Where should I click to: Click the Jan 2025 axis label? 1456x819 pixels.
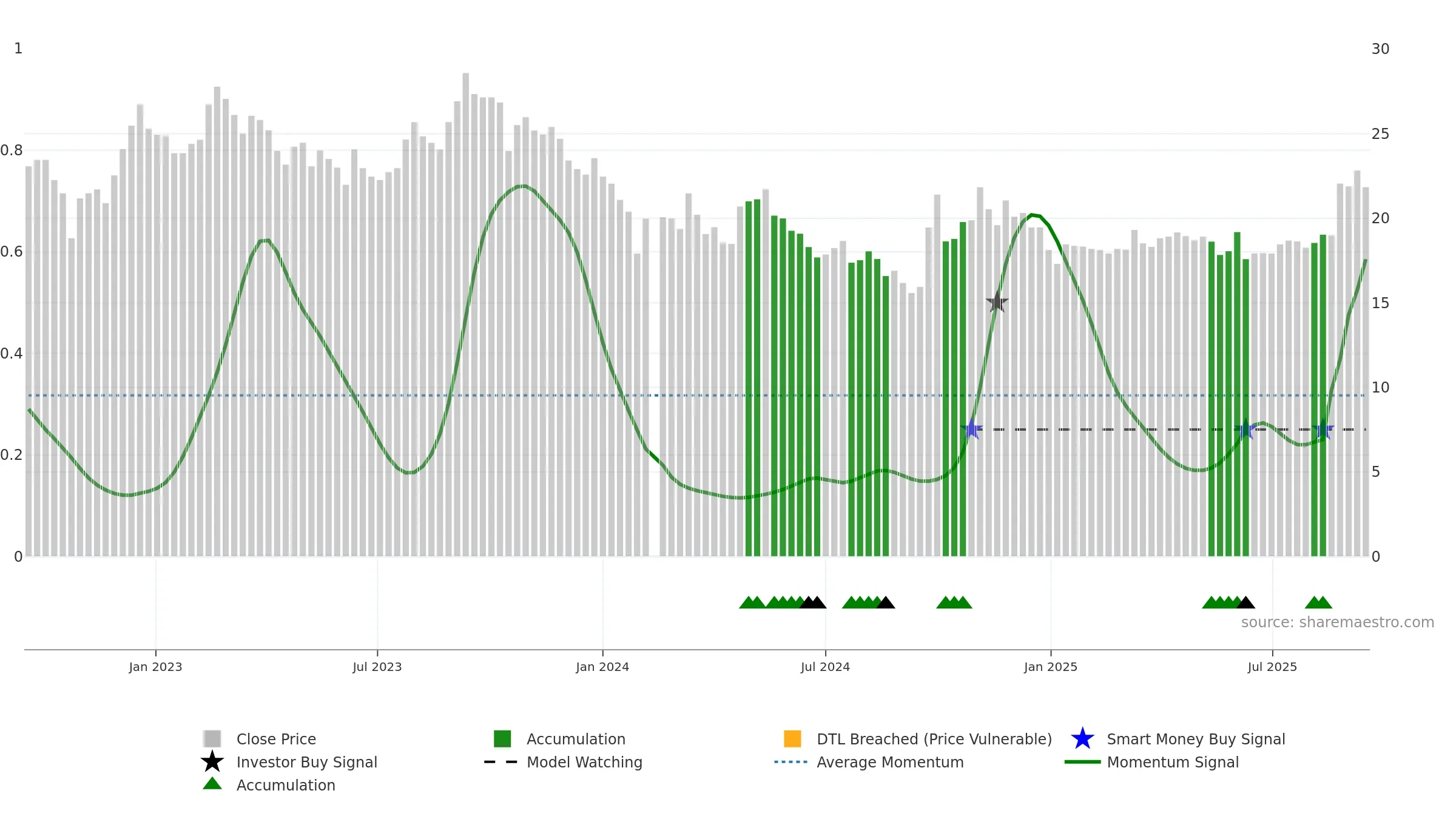coord(1051,667)
